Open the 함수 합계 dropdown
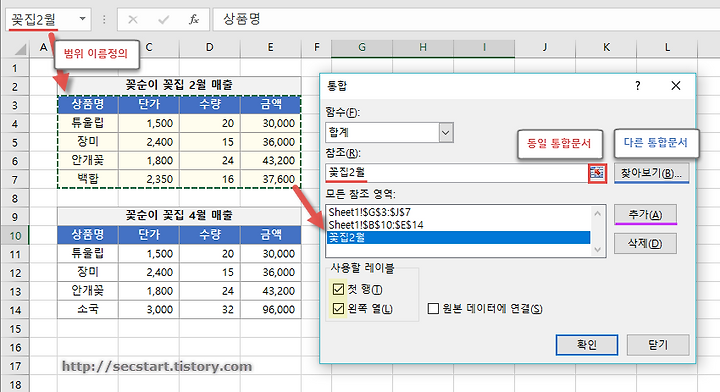Image resolution: width=720 pixels, height=392 pixels. coord(445,133)
